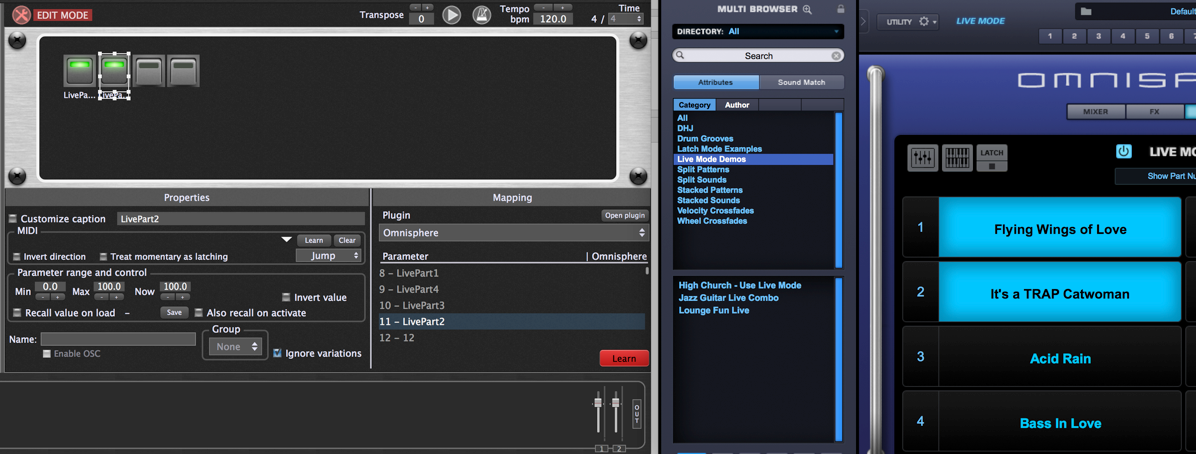
Task: Switch to the Sound Match tab
Action: tap(802, 82)
